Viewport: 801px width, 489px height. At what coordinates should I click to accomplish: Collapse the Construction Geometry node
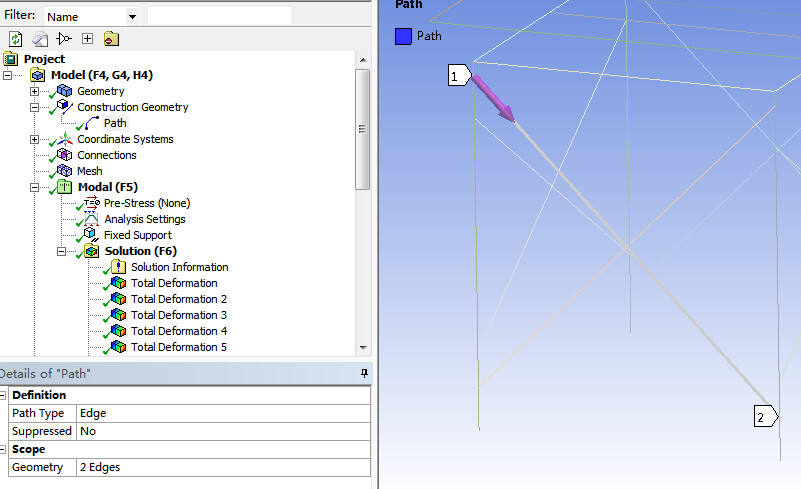pos(35,107)
